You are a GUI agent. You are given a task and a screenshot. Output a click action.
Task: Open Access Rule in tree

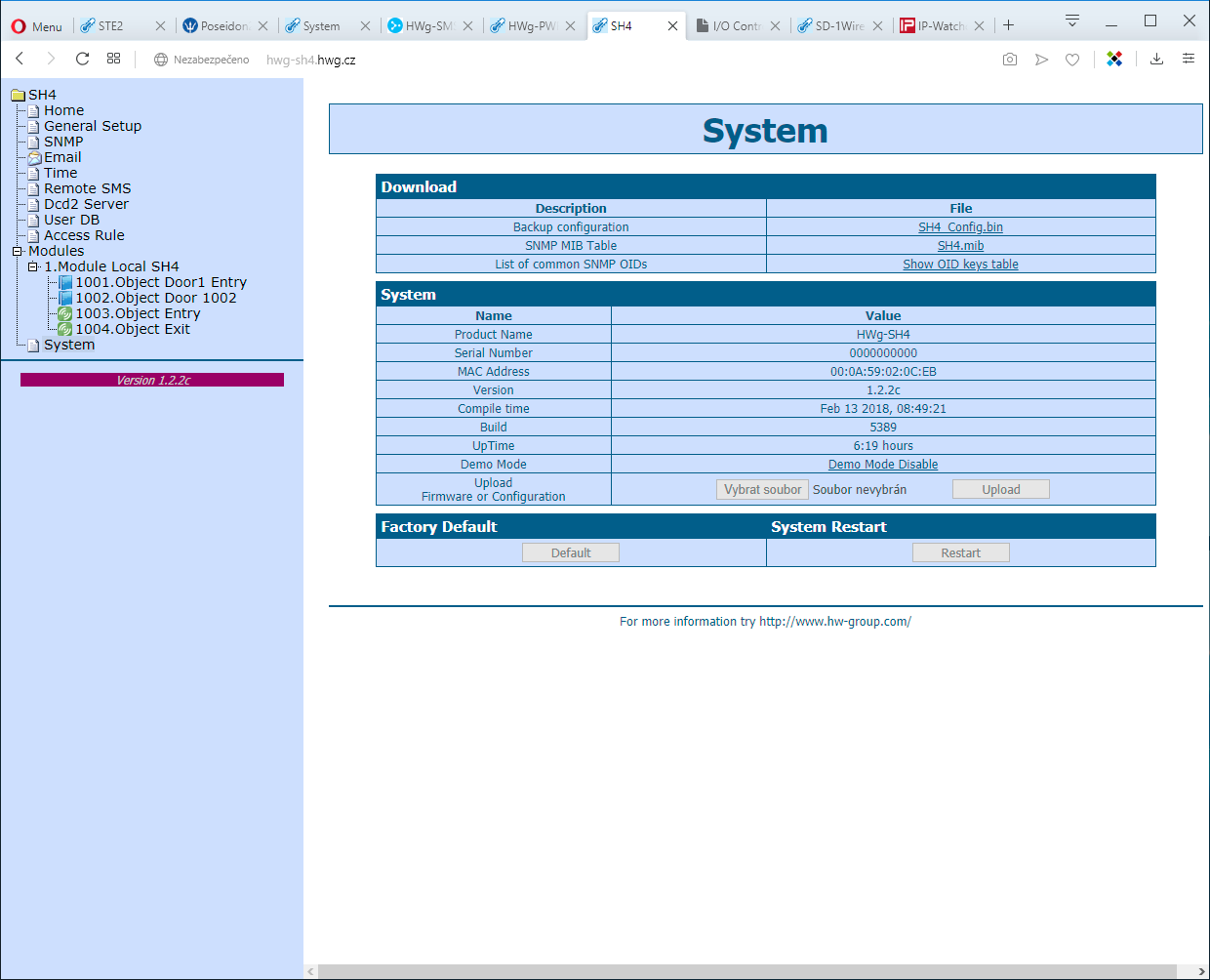84,235
